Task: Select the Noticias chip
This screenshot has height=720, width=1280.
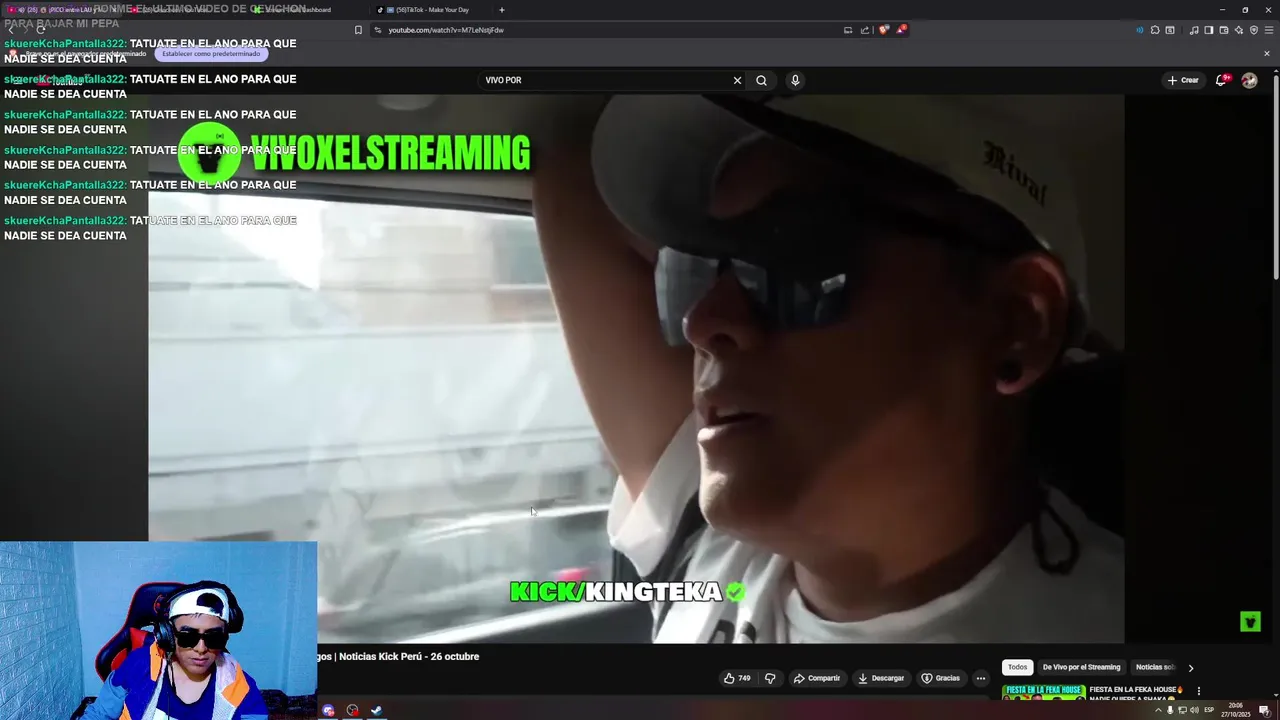Action: pos(1154,667)
